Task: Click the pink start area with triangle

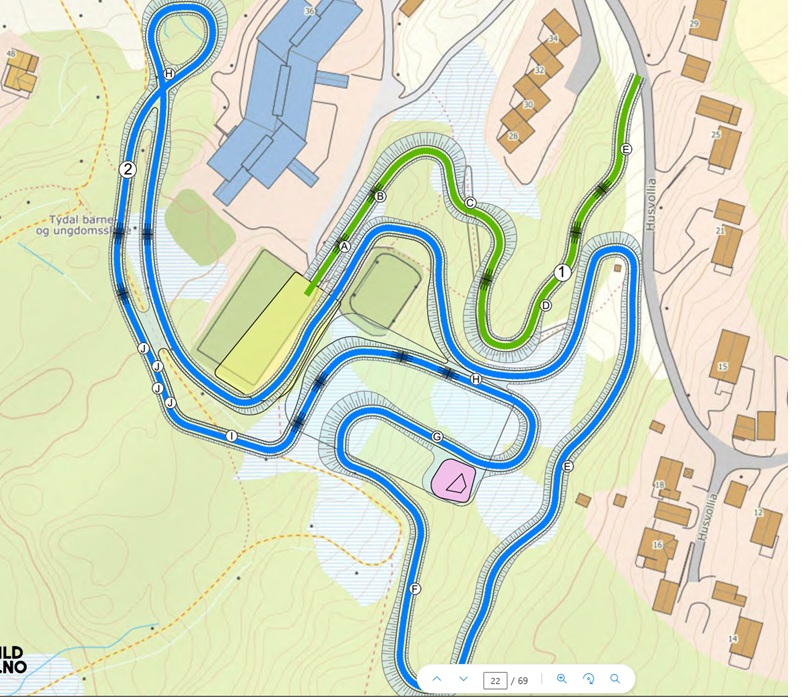Action: click(x=454, y=481)
